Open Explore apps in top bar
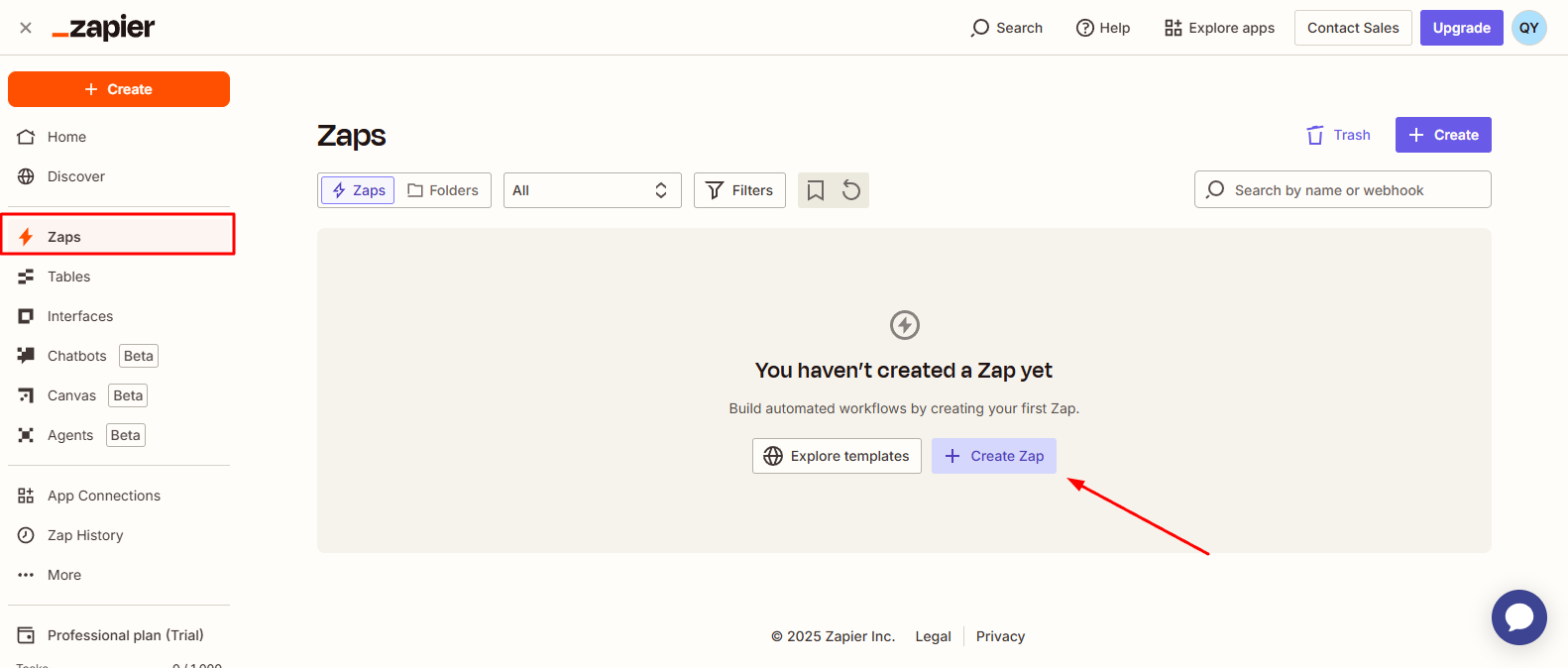Image resolution: width=1568 pixels, height=668 pixels. (x=1219, y=28)
